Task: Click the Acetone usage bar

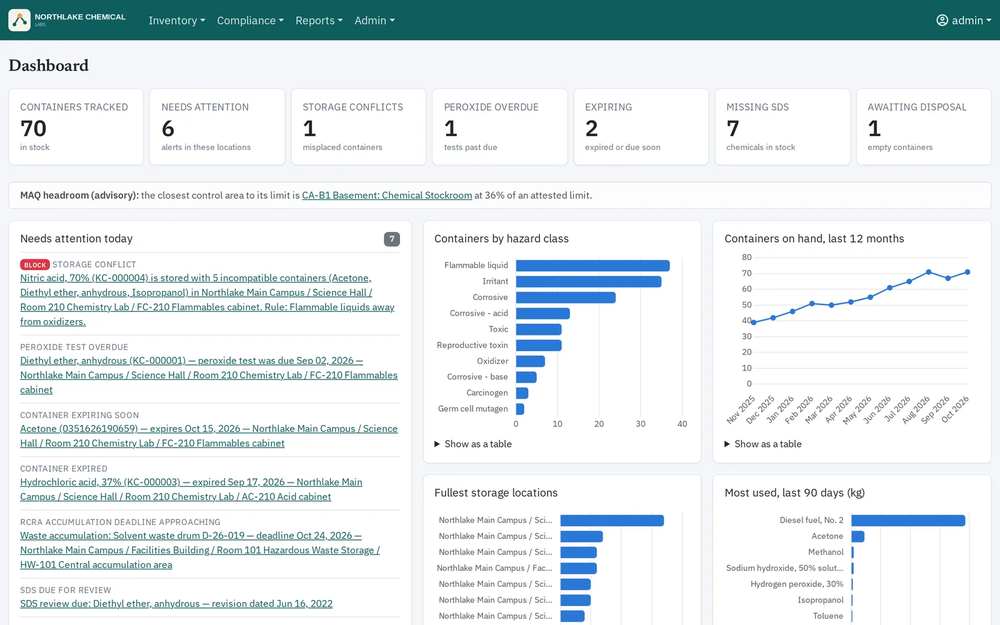Action: pyautogui.click(x=858, y=536)
